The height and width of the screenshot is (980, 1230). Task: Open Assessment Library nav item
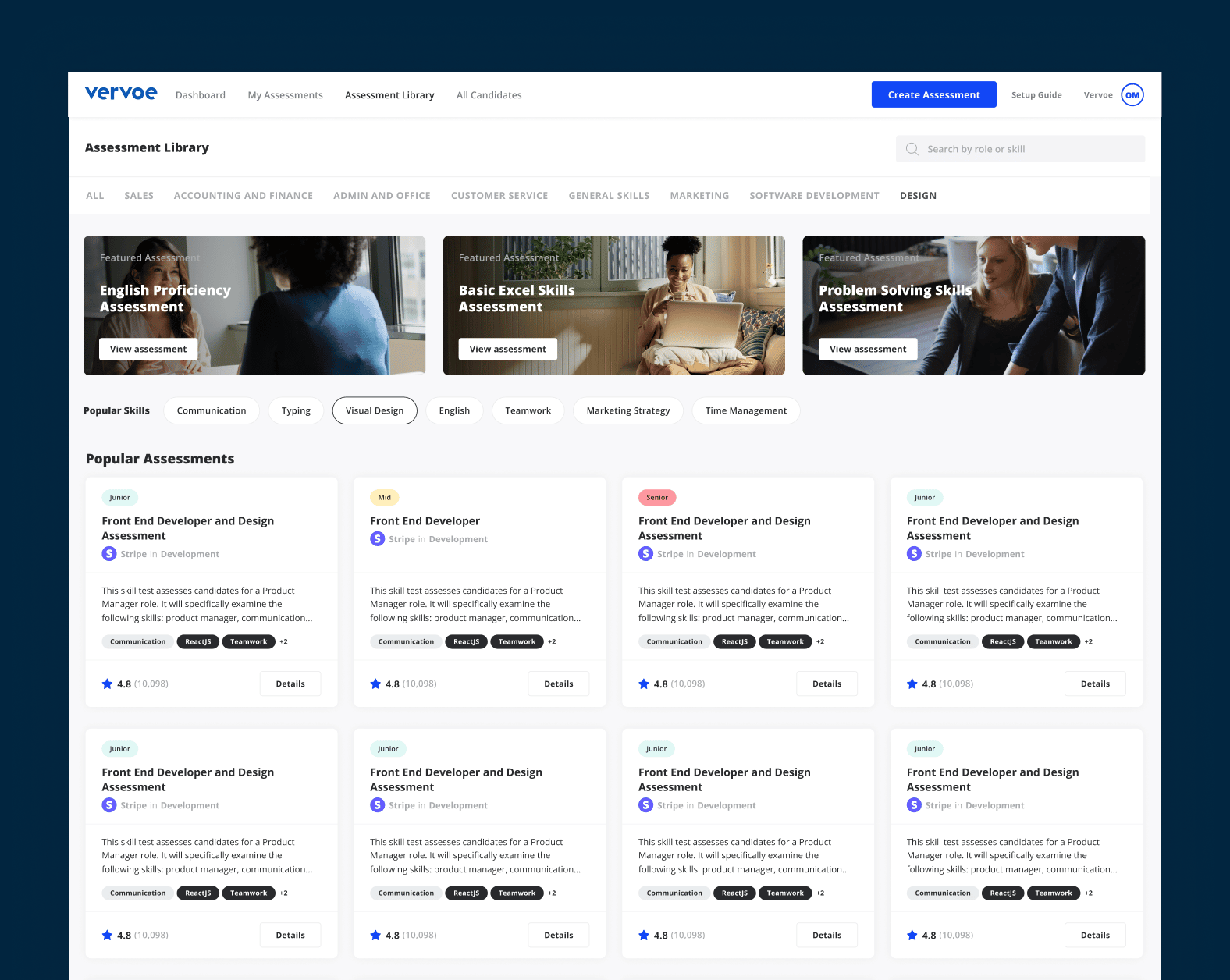(x=389, y=95)
